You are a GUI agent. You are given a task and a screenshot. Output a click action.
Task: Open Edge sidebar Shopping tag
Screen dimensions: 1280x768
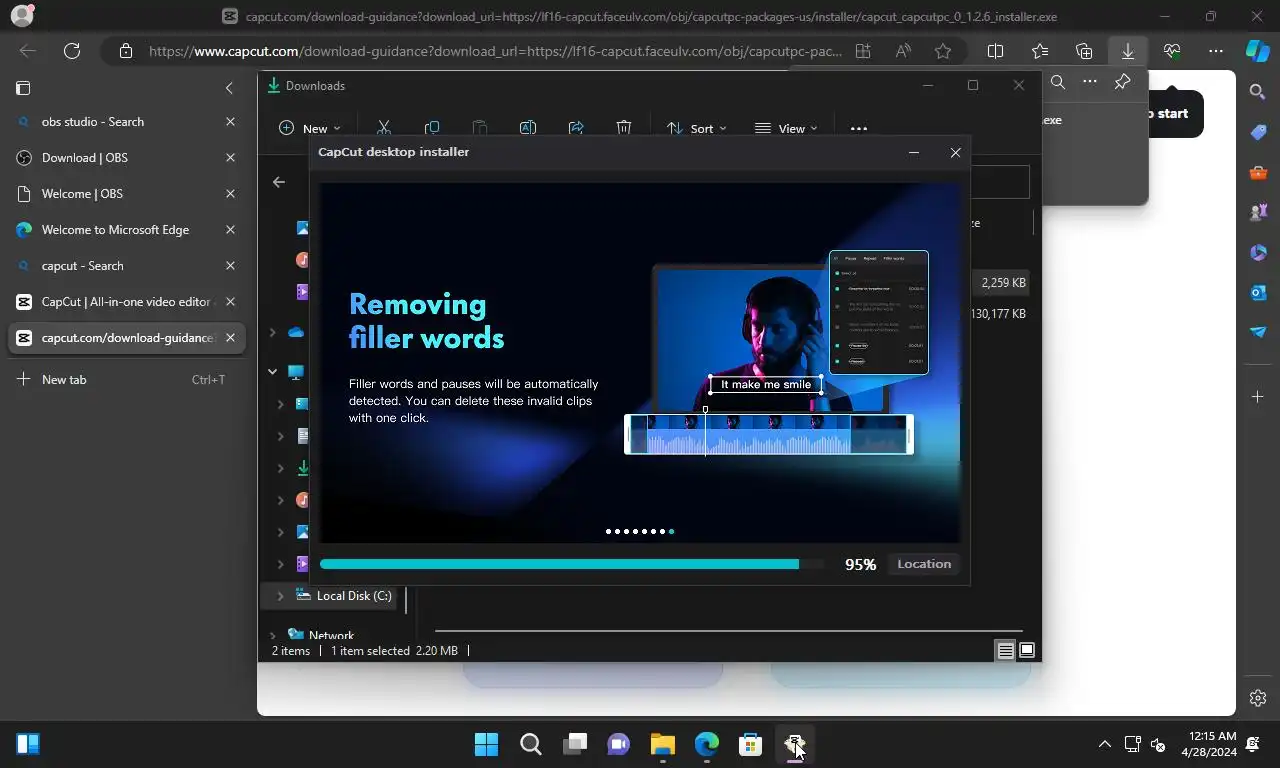click(1258, 132)
